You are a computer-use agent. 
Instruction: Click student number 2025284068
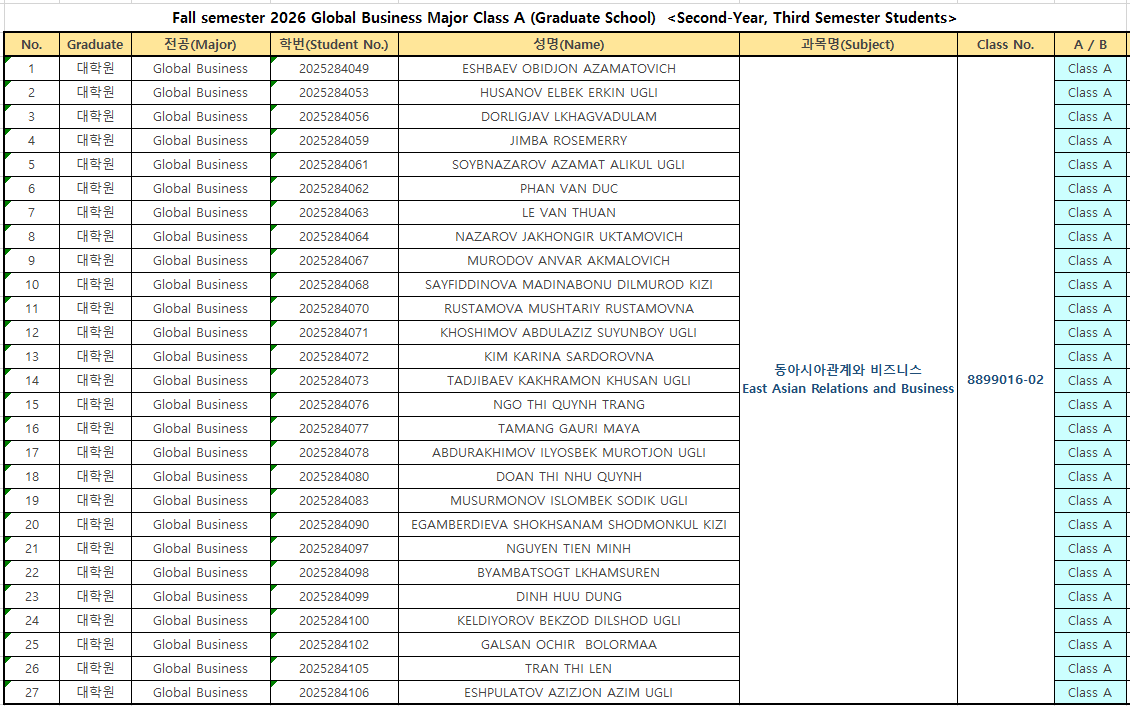tap(334, 285)
